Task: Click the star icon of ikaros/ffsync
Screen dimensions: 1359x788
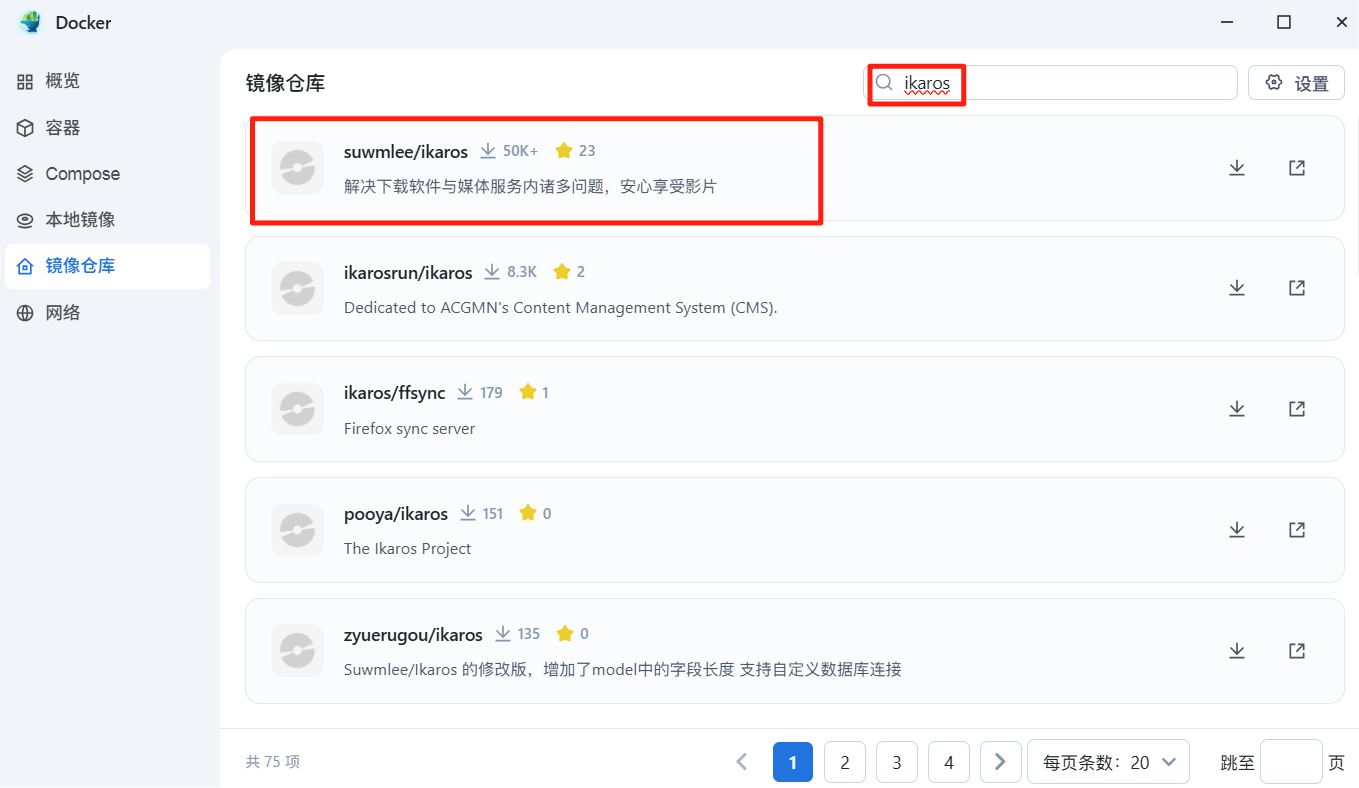Action: [x=528, y=393]
